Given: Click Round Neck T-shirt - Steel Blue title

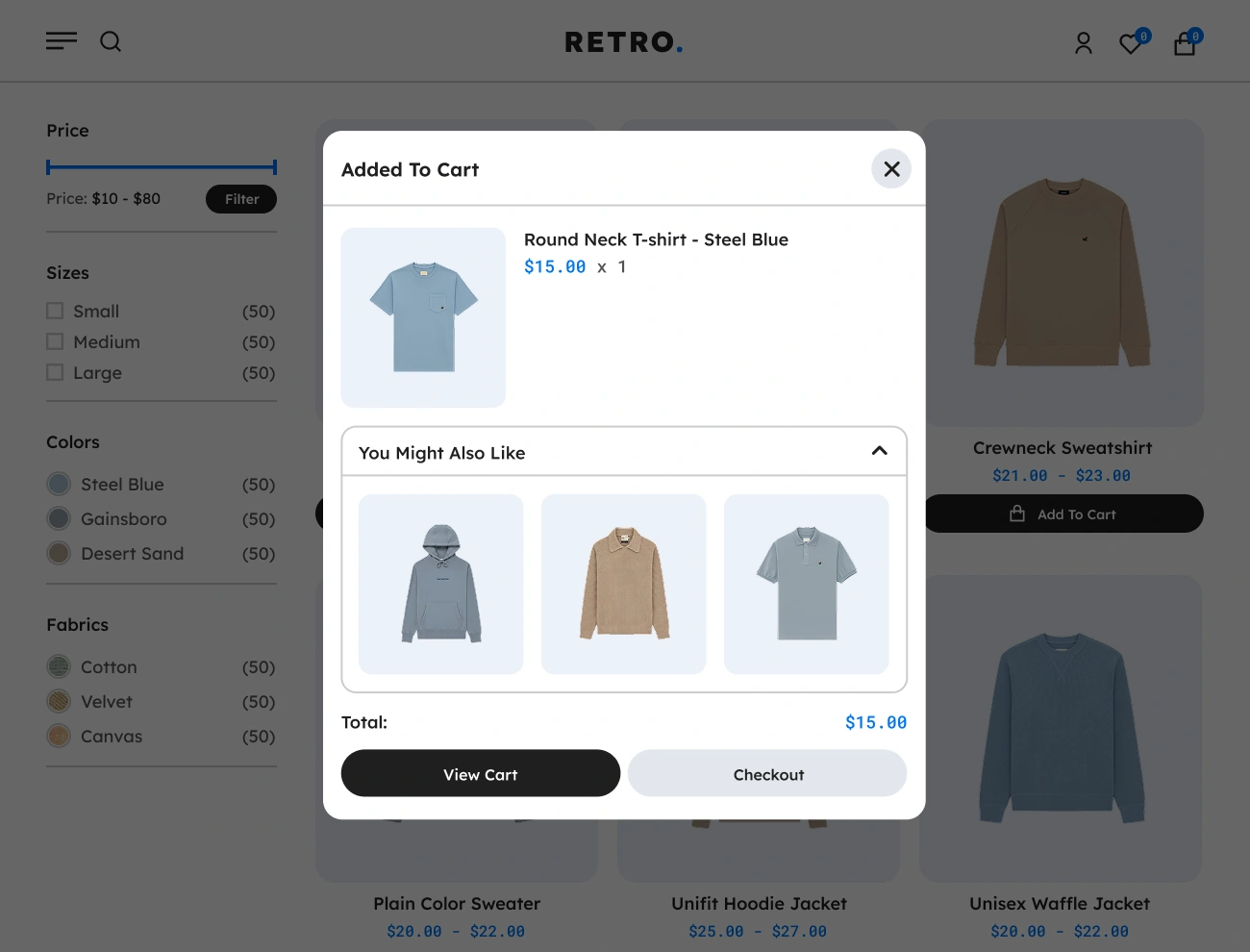Looking at the screenshot, I should click(x=656, y=239).
